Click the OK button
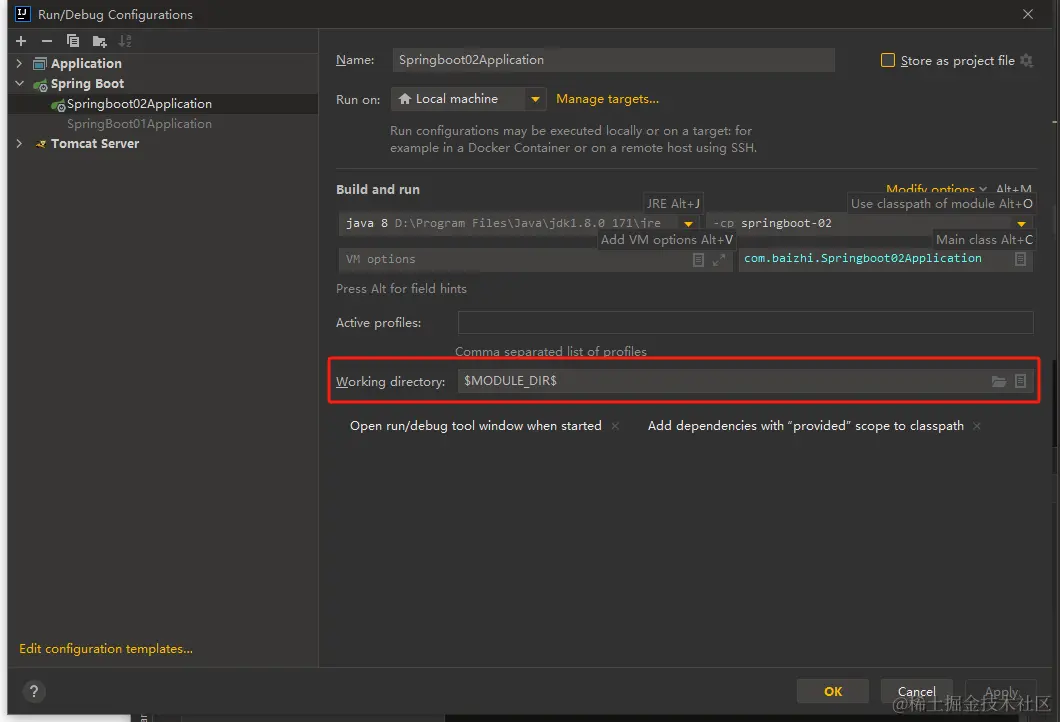1060x722 pixels. [x=833, y=691]
